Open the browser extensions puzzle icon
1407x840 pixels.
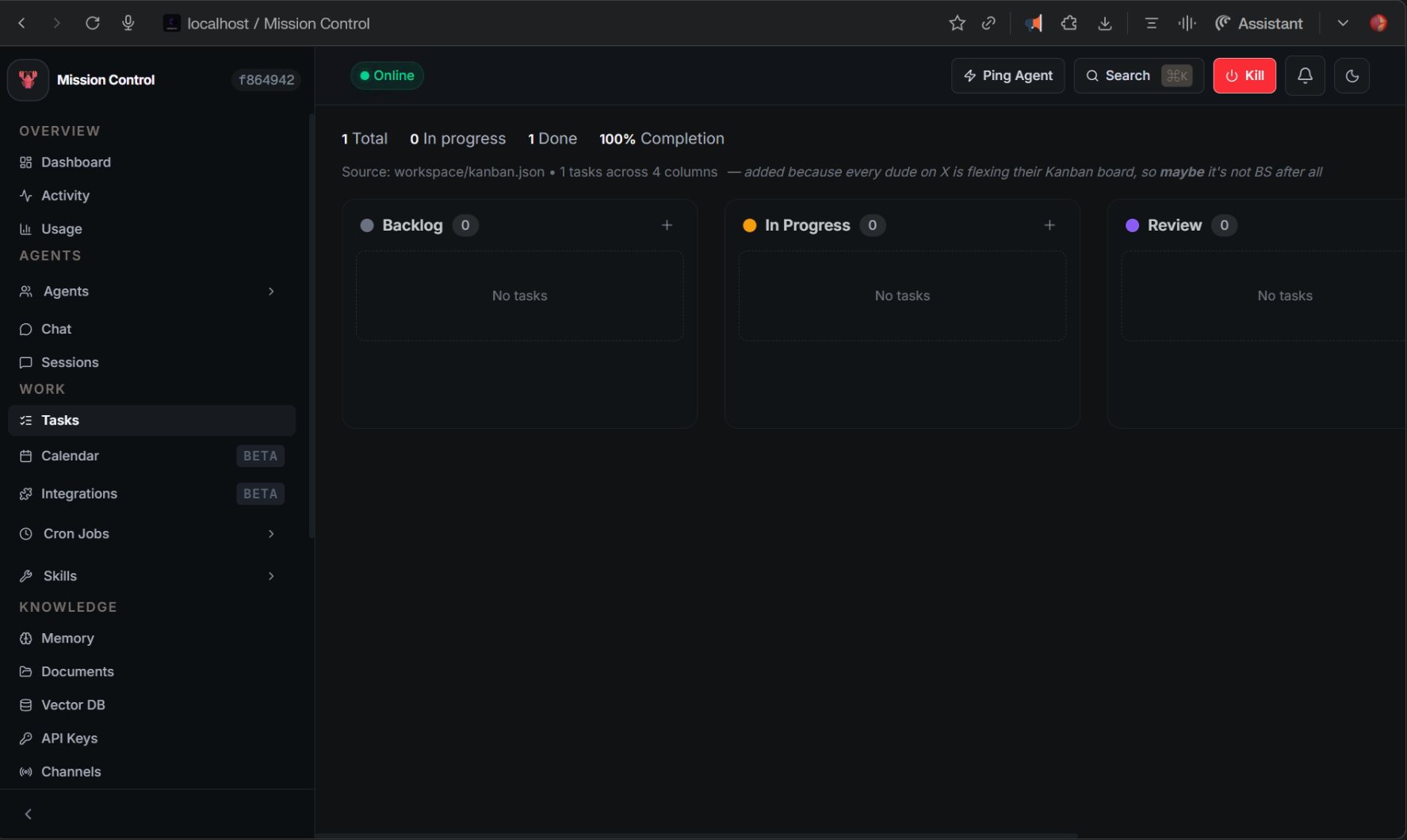tap(1069, 24)
